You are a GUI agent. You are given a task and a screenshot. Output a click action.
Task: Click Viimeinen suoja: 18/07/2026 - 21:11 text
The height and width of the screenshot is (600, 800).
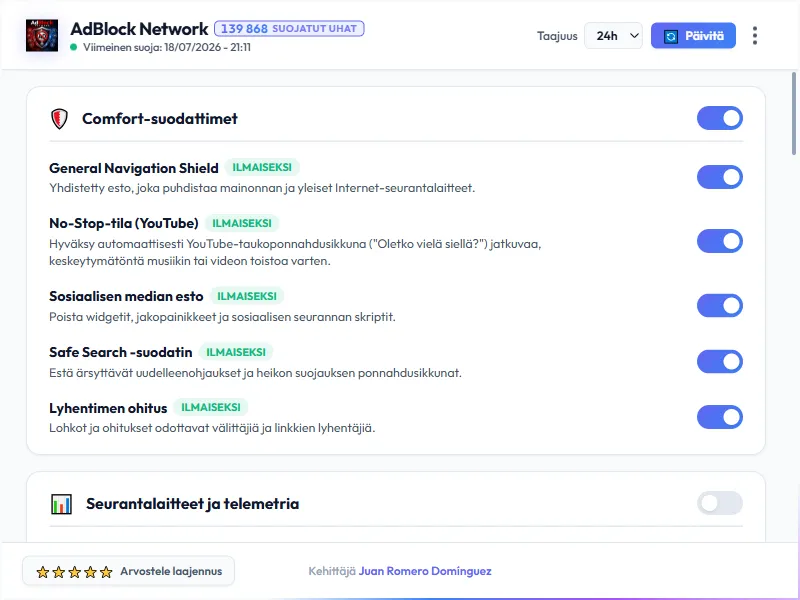coord(167,47)
